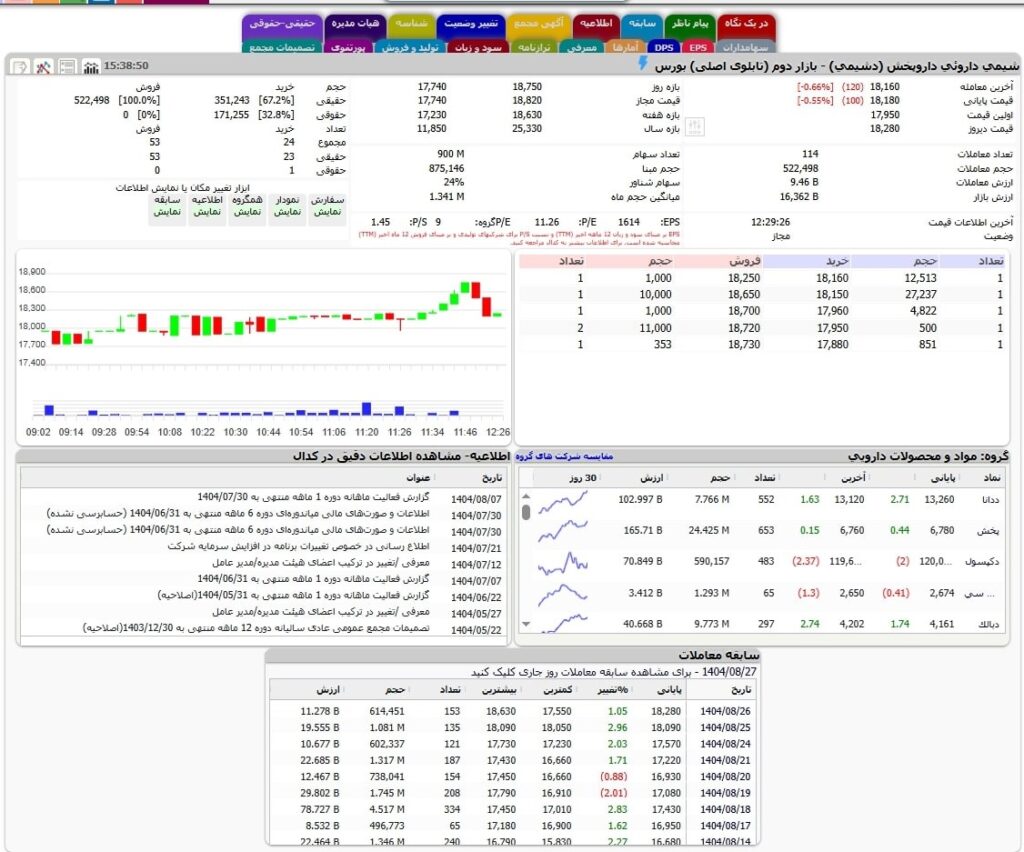Click the note icon in the header bar

[19, 66]
